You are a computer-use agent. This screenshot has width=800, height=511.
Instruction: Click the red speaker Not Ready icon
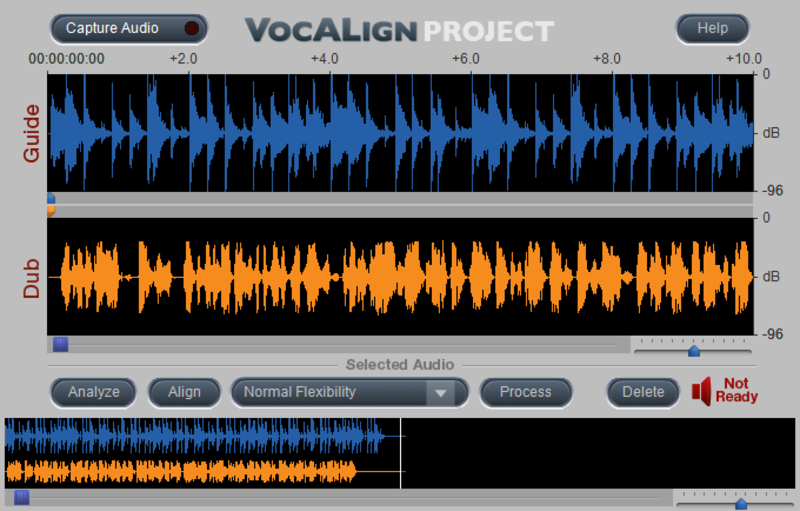click(702, 392)
